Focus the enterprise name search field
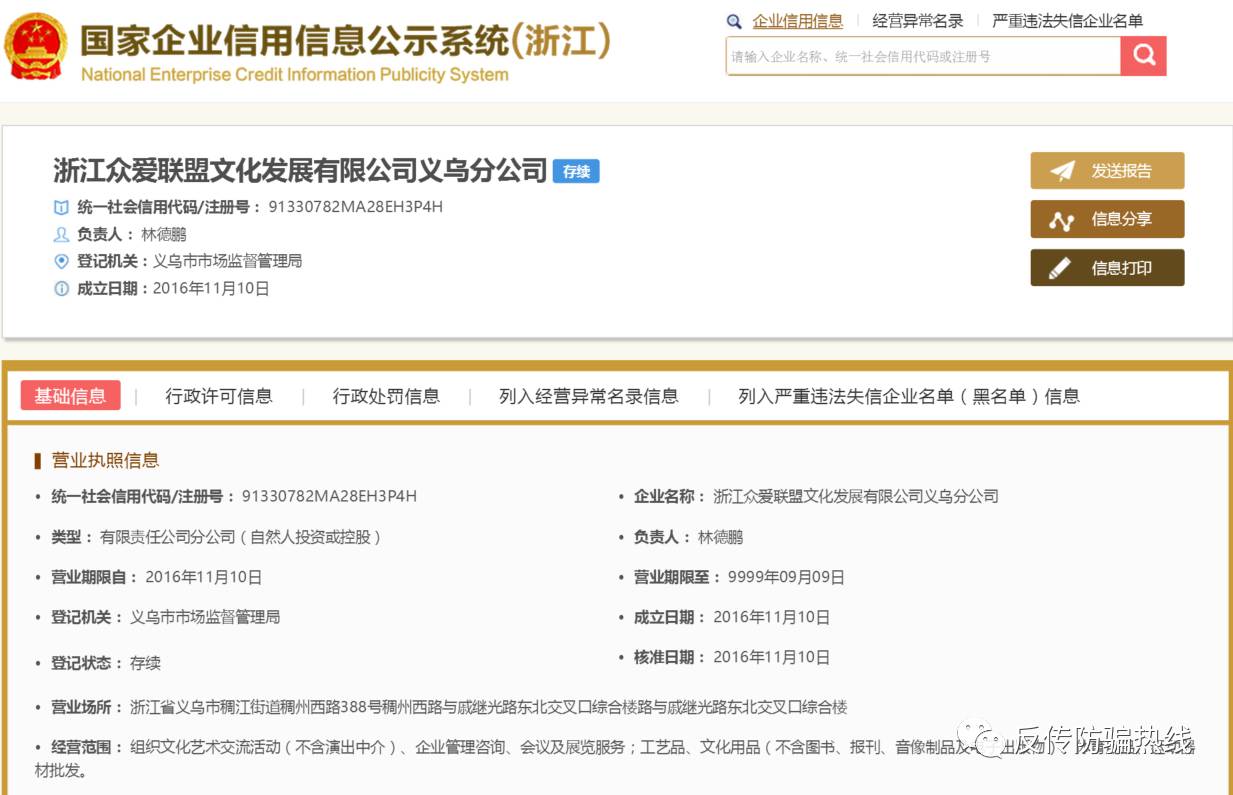The height and width of the screenshot is (795, 1233). click(x=923, y=56)
